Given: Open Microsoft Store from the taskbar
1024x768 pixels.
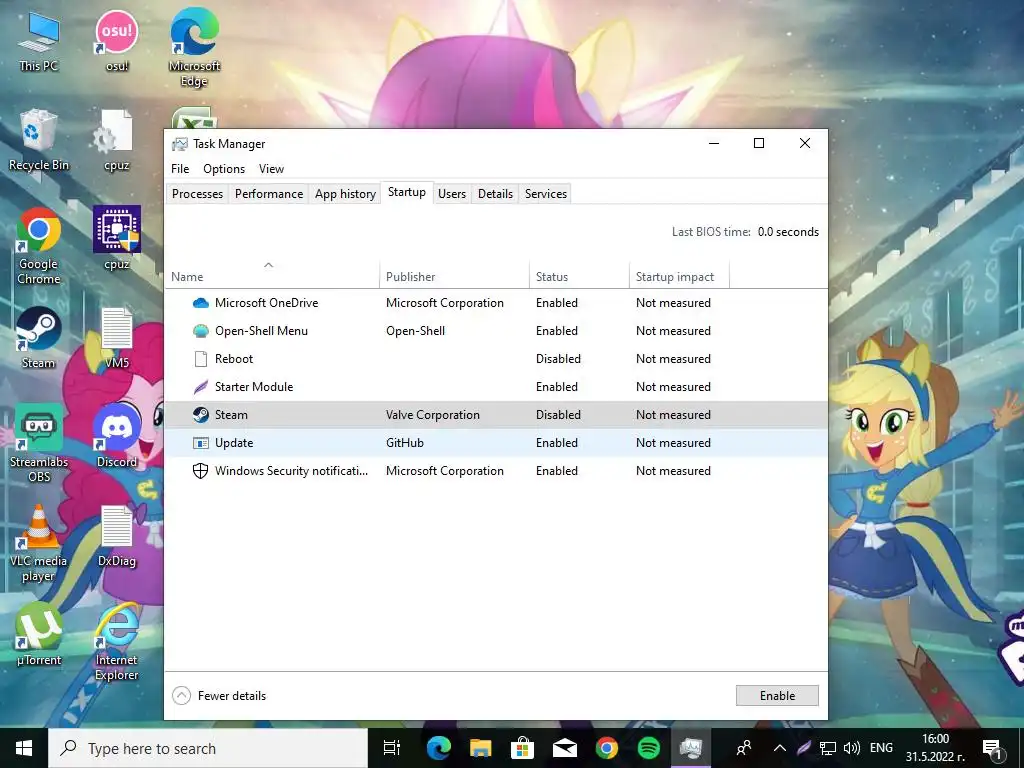Looking at the screenshot, I should (x=522, y=748).
